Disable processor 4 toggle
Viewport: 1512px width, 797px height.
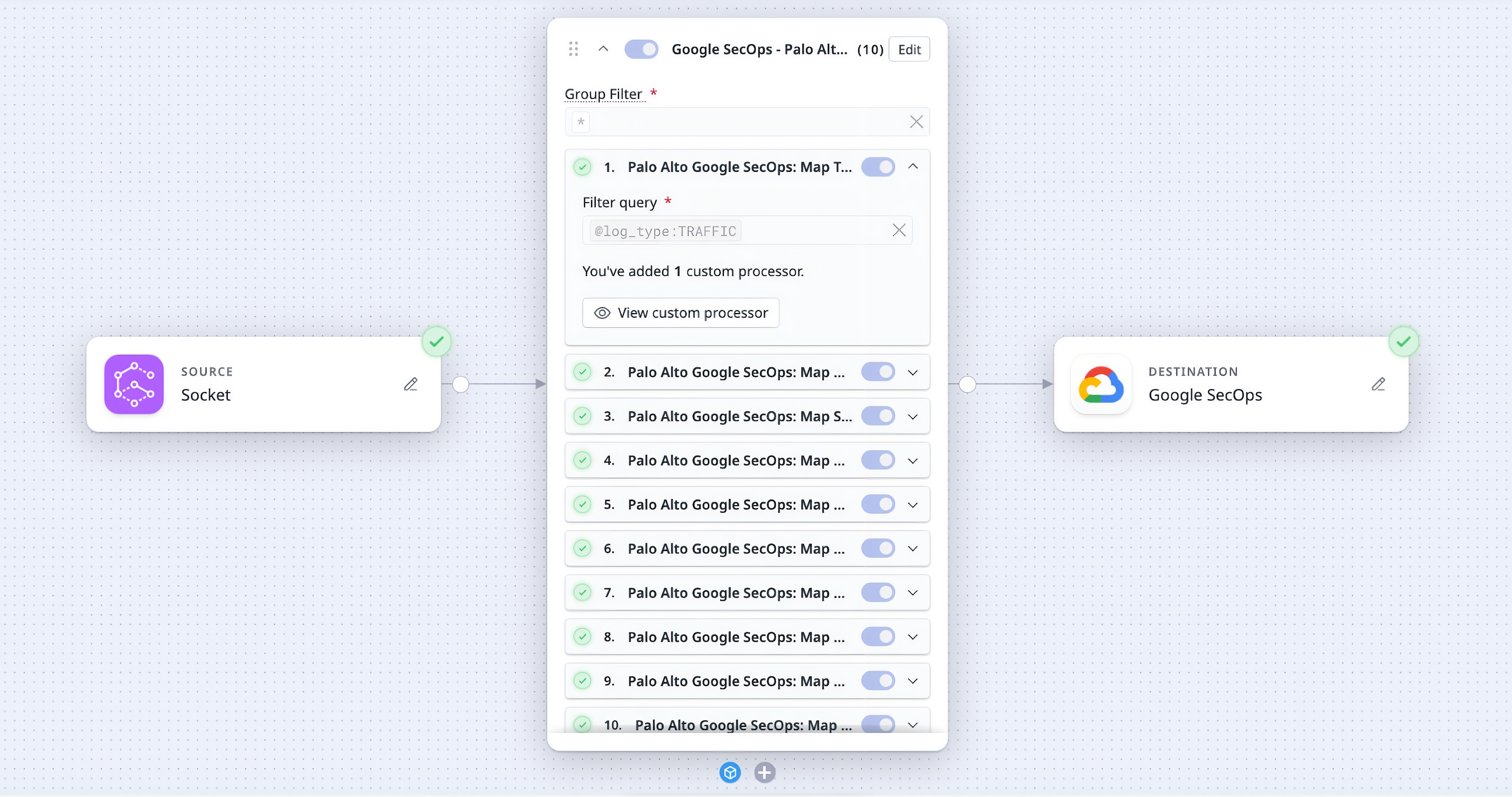878,461
